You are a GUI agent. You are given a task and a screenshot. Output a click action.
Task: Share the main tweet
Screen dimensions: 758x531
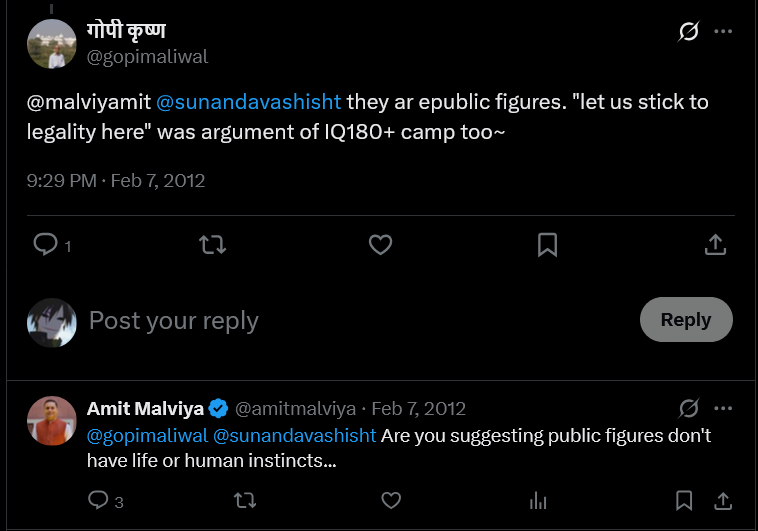pos(715,245)
